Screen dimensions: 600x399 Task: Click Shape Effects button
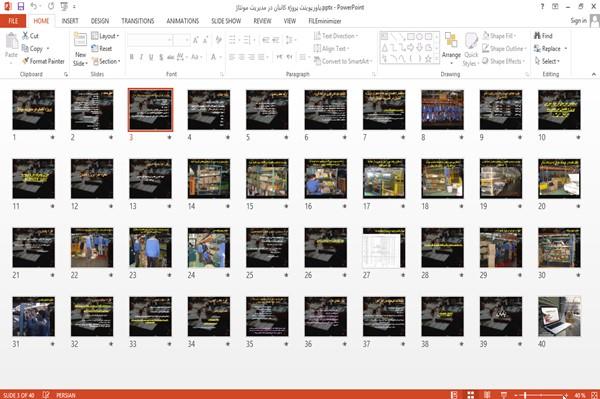click(x=503, y=61)
